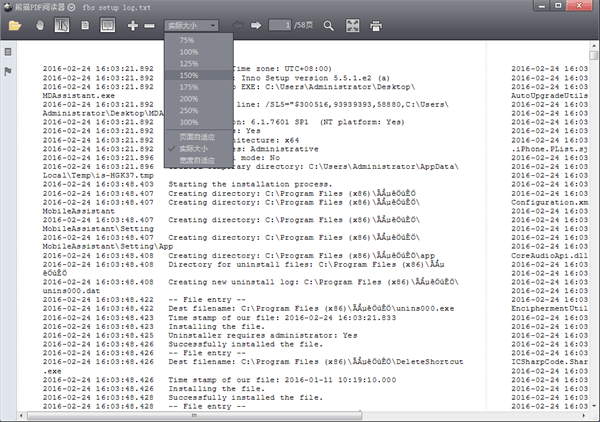
Task: Go to next page arrow
Action: click(257, 24)
